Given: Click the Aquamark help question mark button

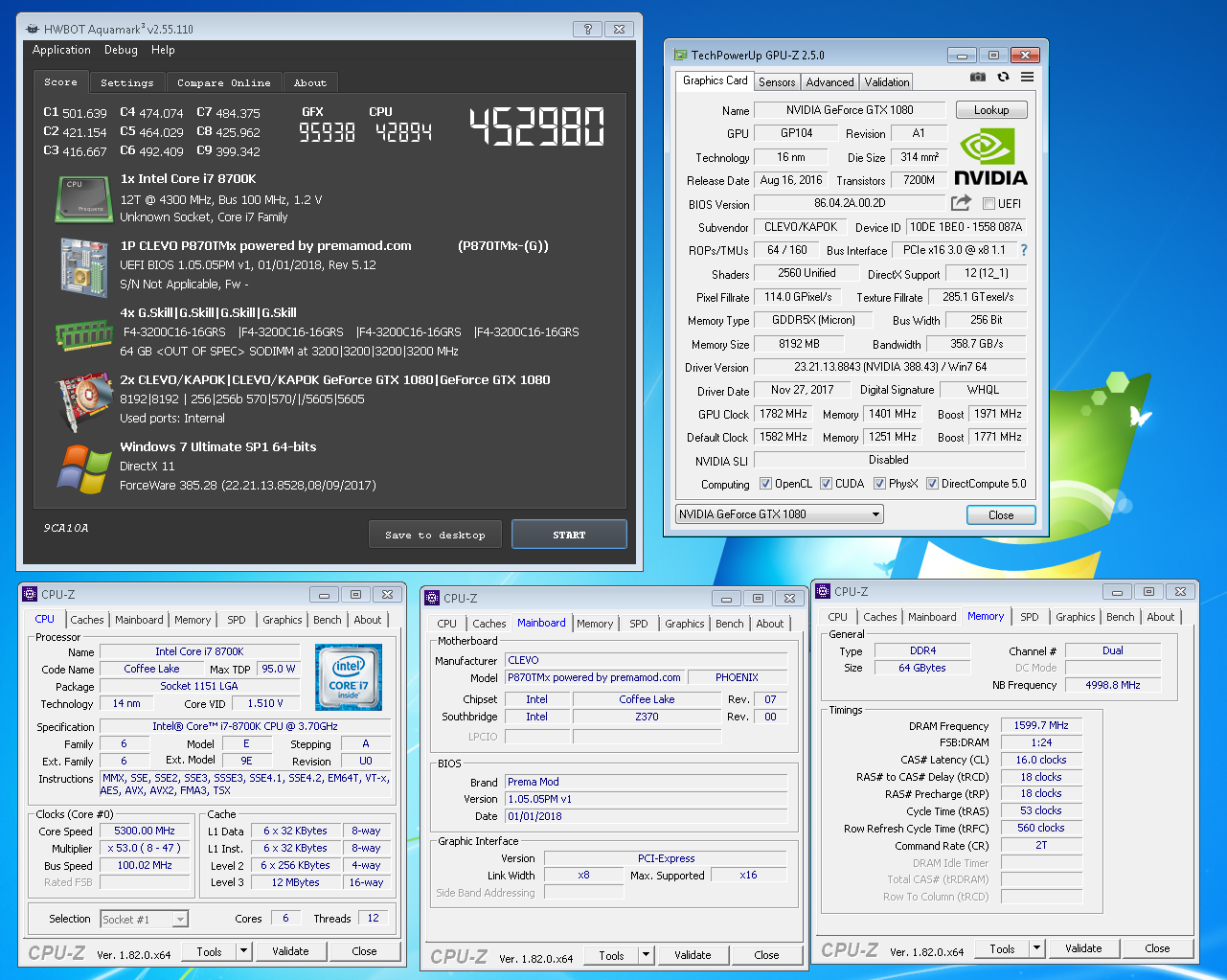Looking at the screenshot, I should pyautogui.click(x=588, y=29).
